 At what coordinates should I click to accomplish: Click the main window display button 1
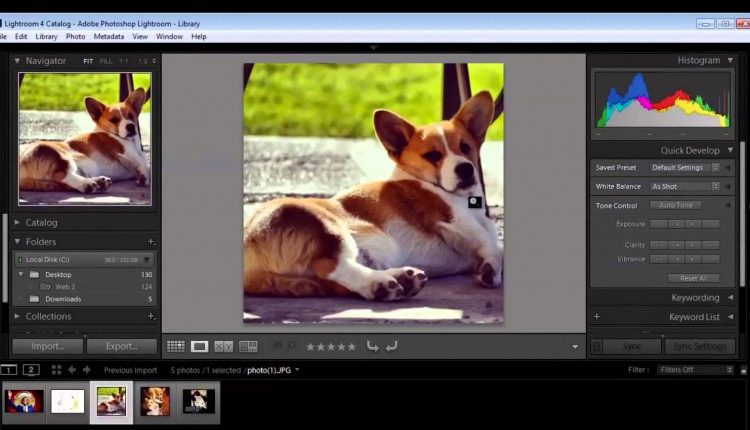coord(9,370)
